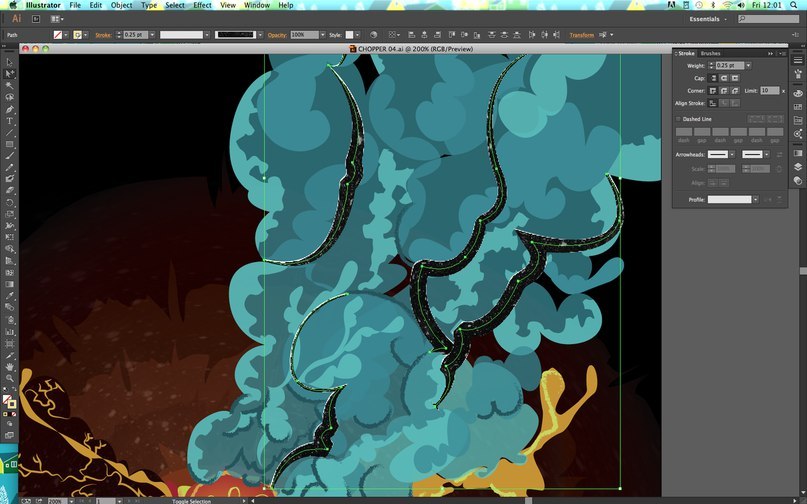The width and height of the screenshot is (807, 504).
Task: Open the Window menu
Action: tap(257, 5)
